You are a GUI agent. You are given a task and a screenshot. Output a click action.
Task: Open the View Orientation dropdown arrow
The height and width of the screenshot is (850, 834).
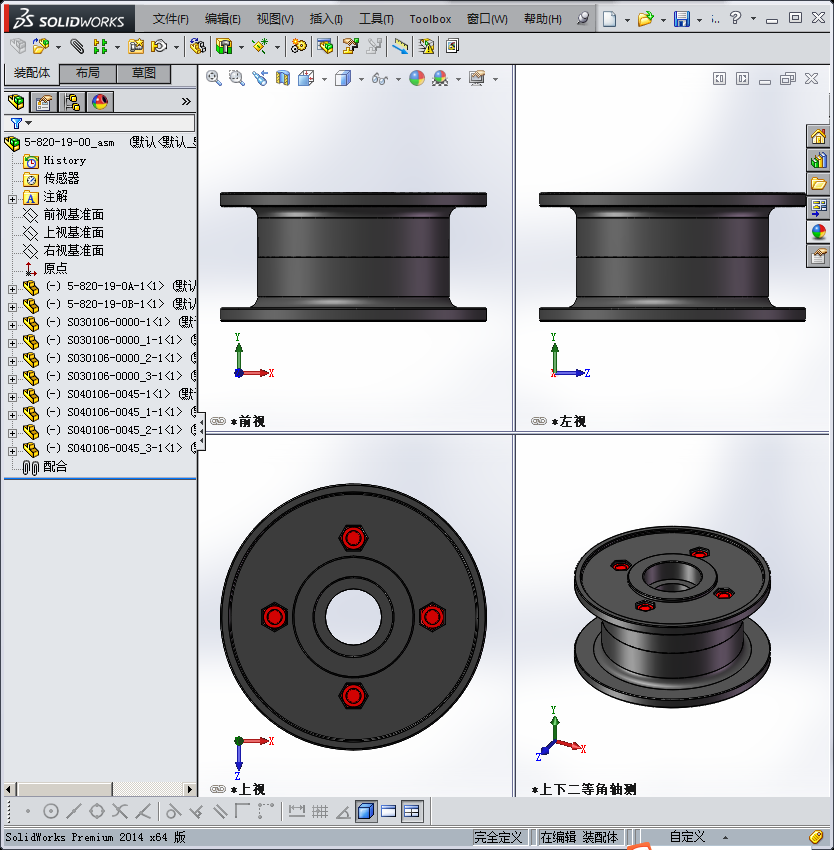click(324, 80)
